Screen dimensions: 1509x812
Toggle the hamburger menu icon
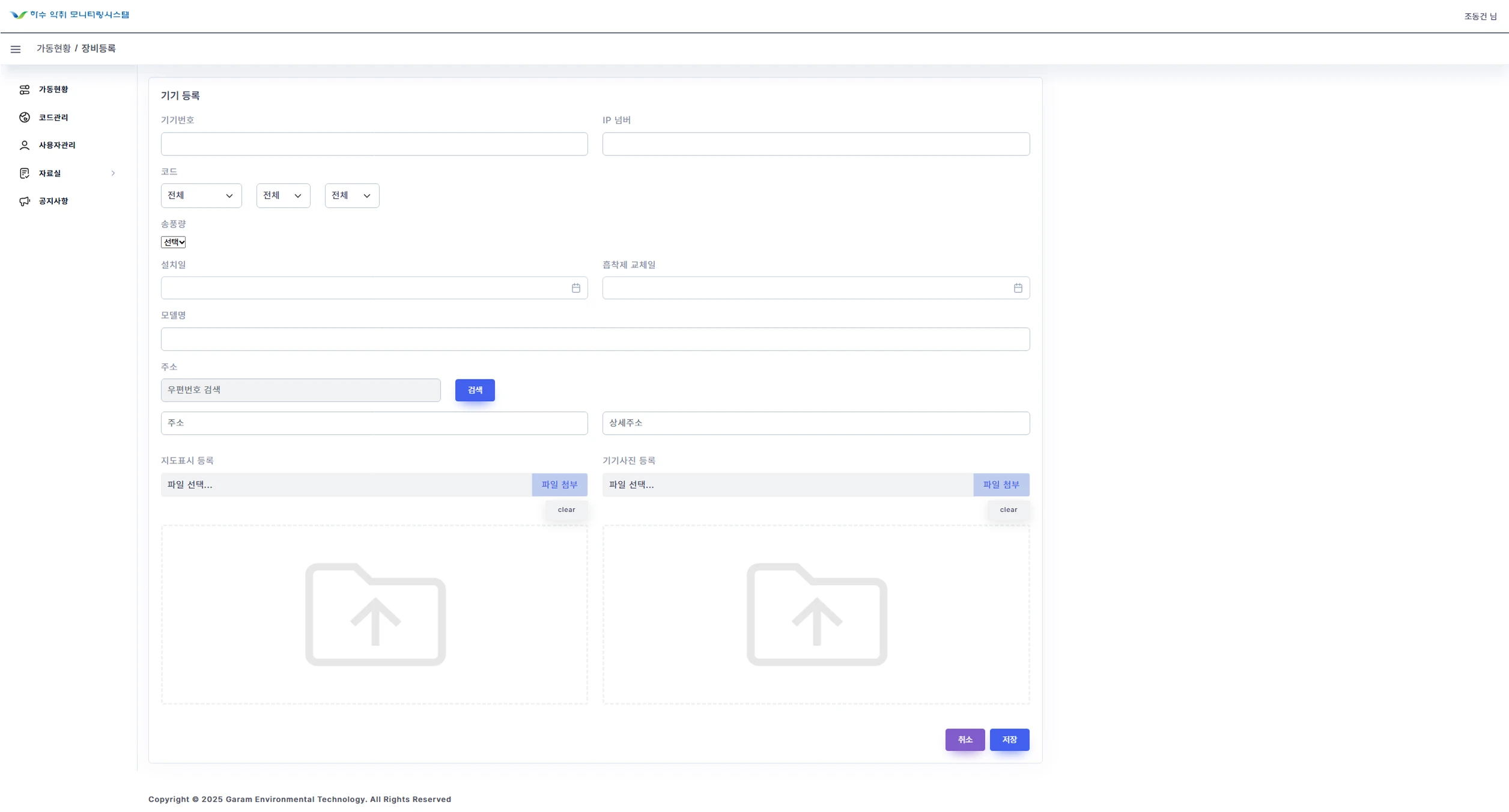coord(16,49)
